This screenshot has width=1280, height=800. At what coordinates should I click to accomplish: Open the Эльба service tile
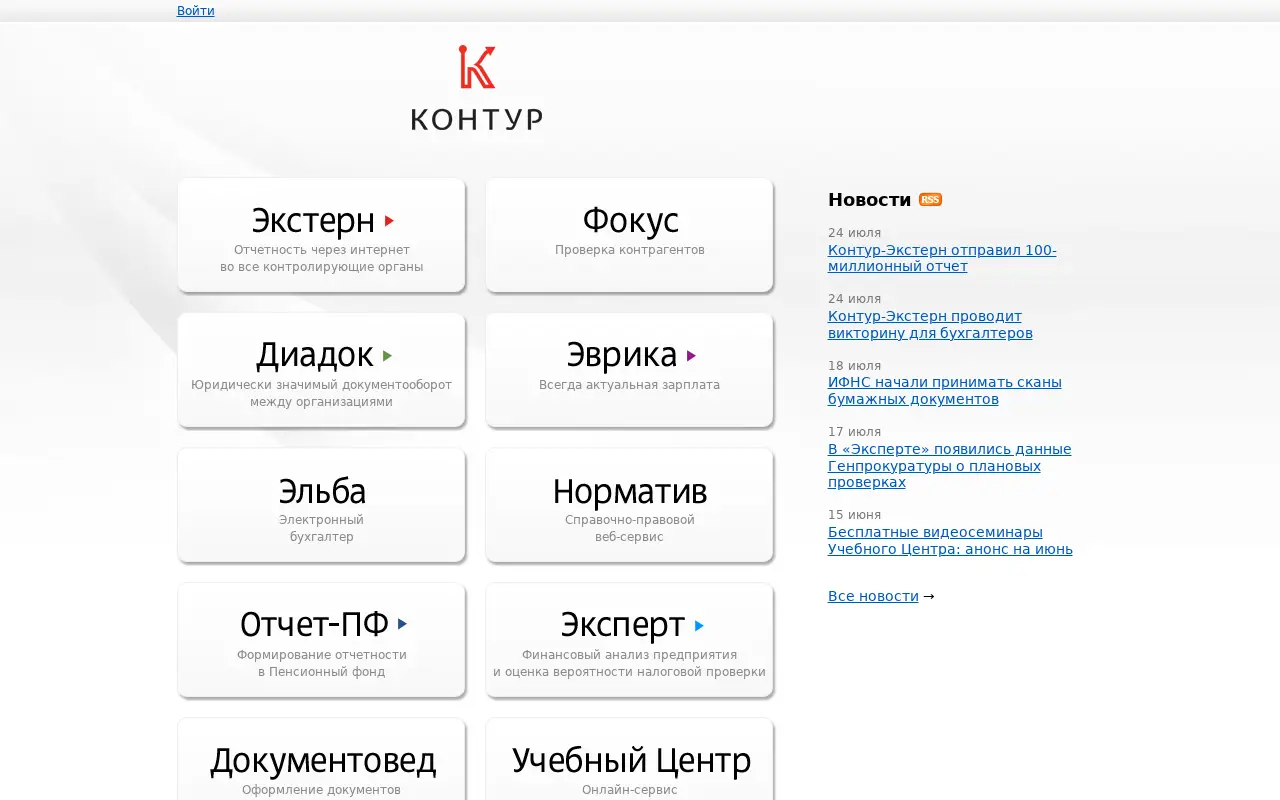point(321,505)
